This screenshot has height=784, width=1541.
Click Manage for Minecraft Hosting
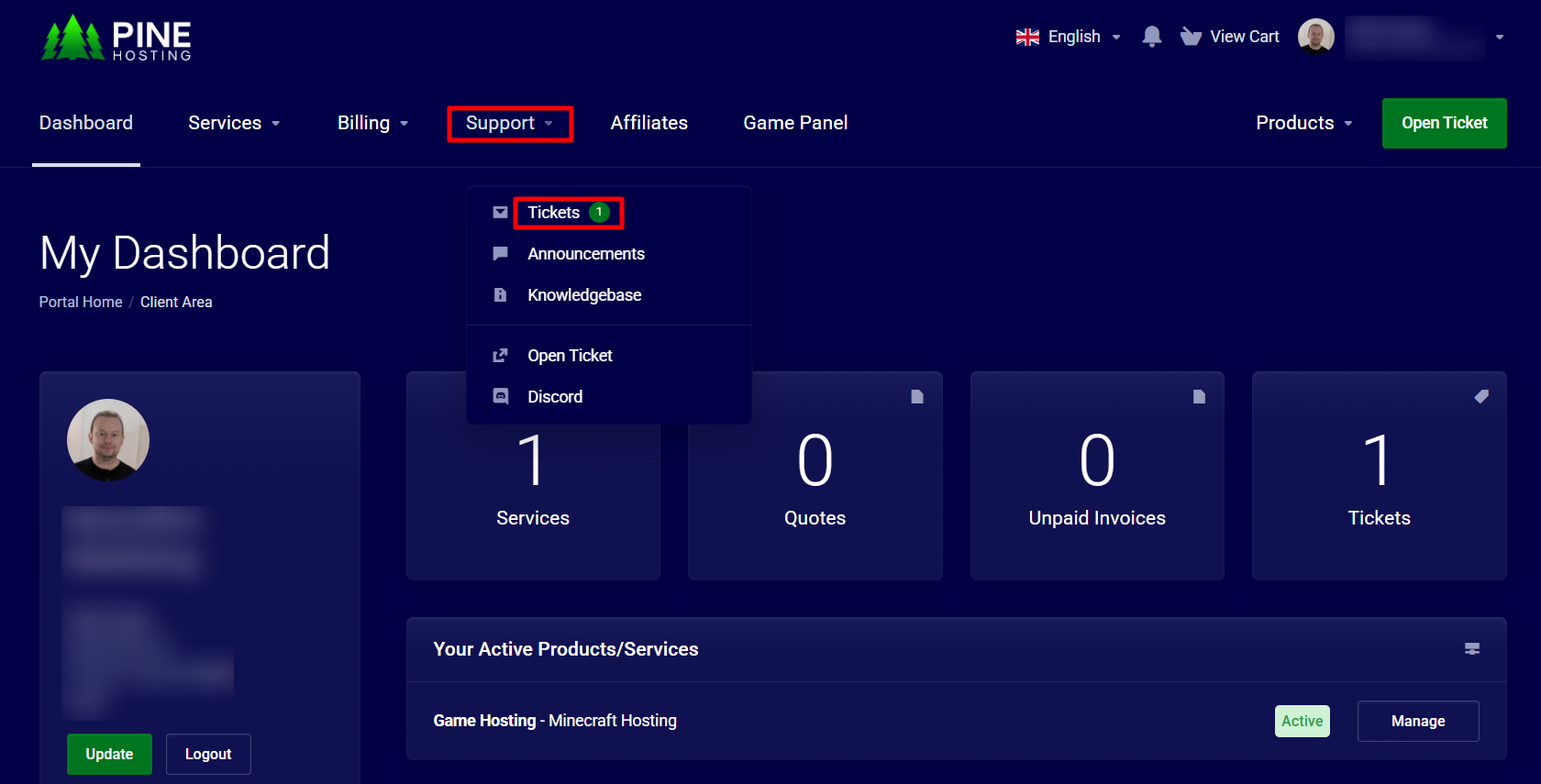click(x=1417, y=721)
